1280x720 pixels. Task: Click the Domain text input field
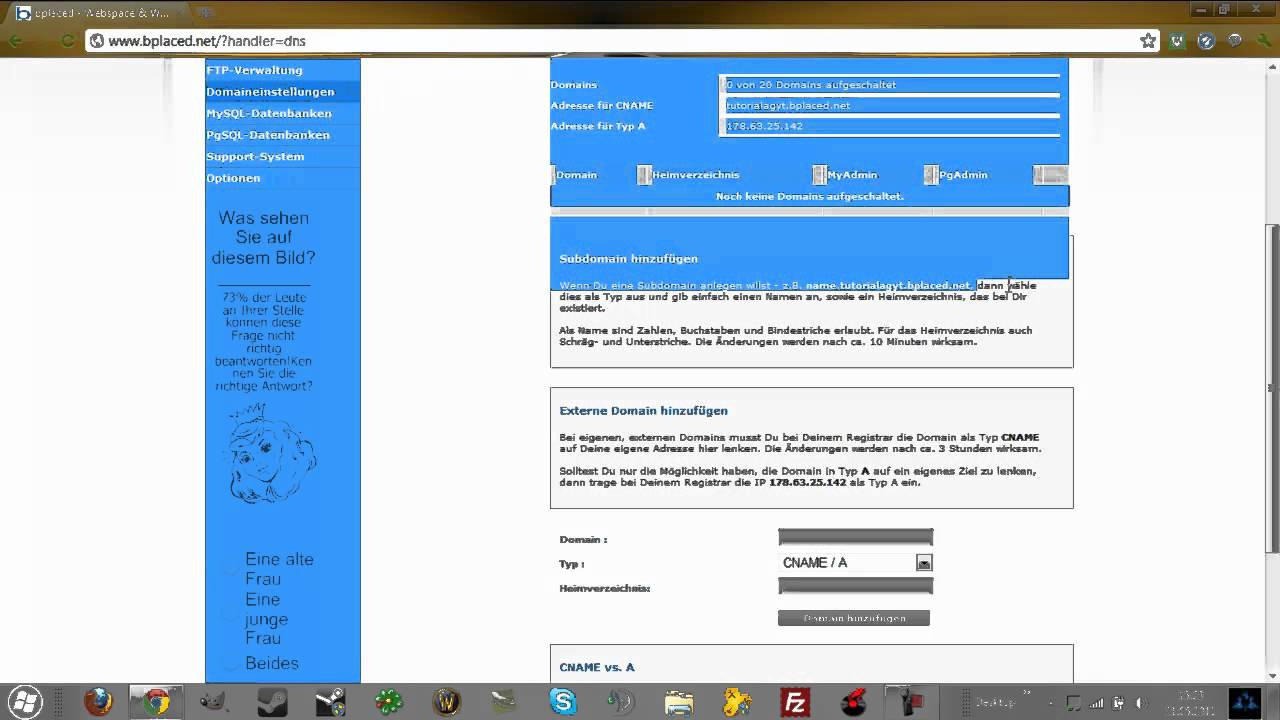[x=855, y=538]
